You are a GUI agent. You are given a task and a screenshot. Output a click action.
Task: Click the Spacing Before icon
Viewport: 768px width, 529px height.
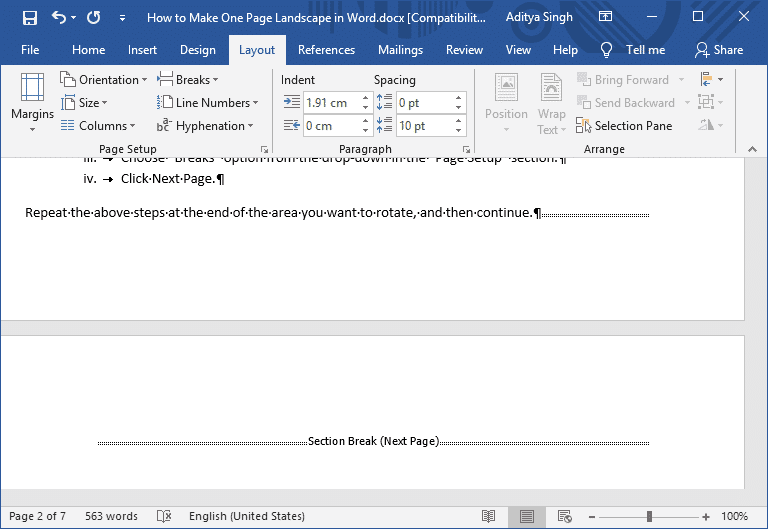pos(384,102)
